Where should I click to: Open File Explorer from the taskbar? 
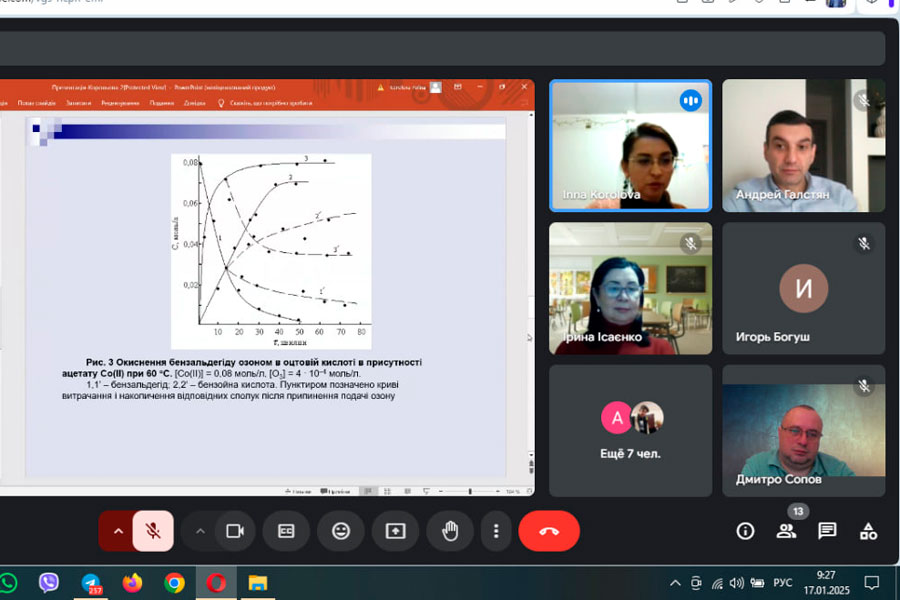pos(258,583)
